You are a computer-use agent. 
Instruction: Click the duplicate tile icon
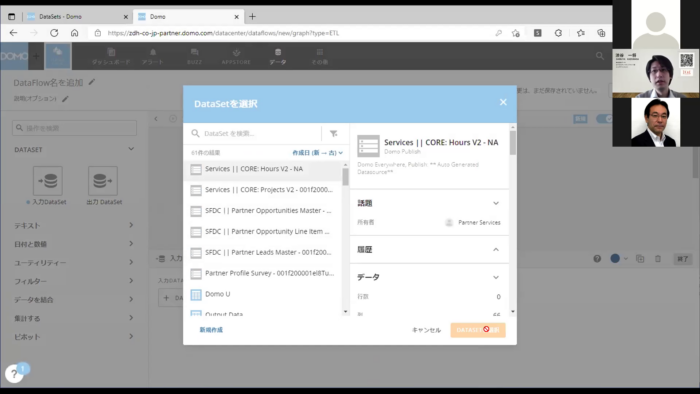click(x=640, y=258)
